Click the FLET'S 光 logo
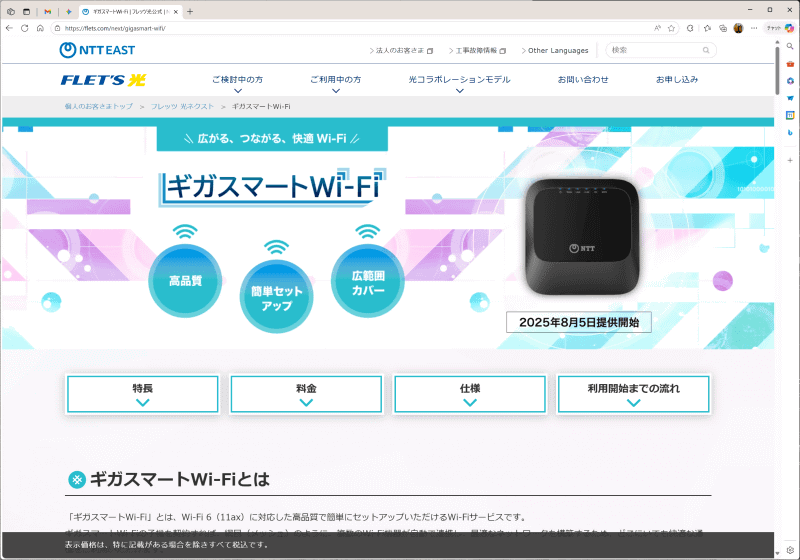 tap(104, 80)
